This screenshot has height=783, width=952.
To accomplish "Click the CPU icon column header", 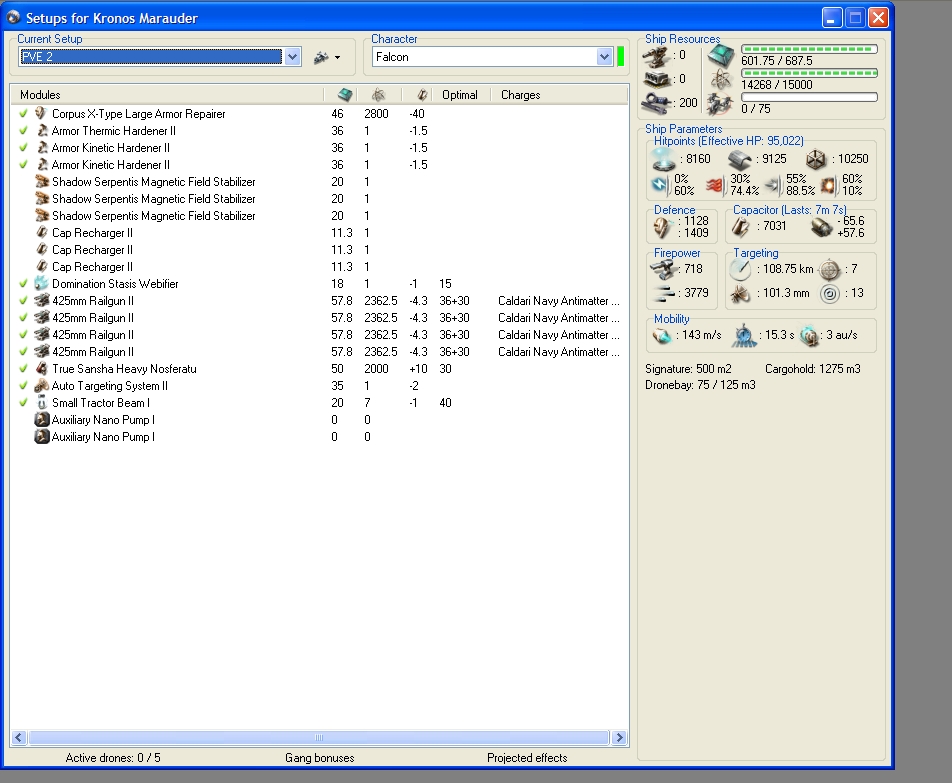I will (x=344, y=95).
